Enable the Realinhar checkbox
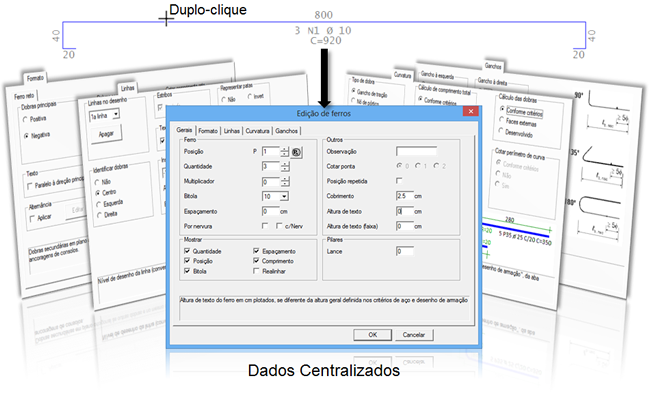 pos(256,271)
